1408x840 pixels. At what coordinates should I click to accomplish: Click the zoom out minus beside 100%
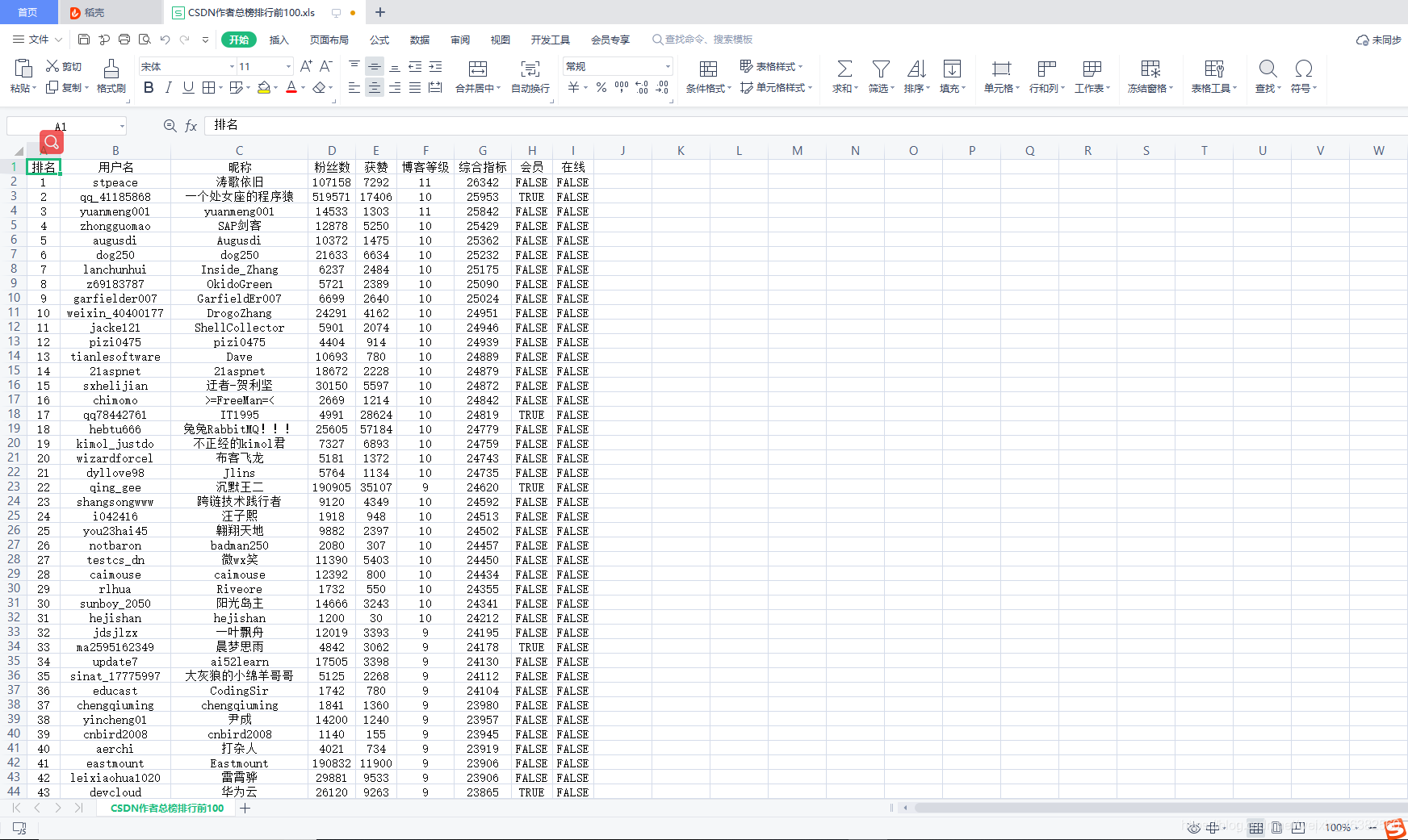click(x=1372, y=827)
